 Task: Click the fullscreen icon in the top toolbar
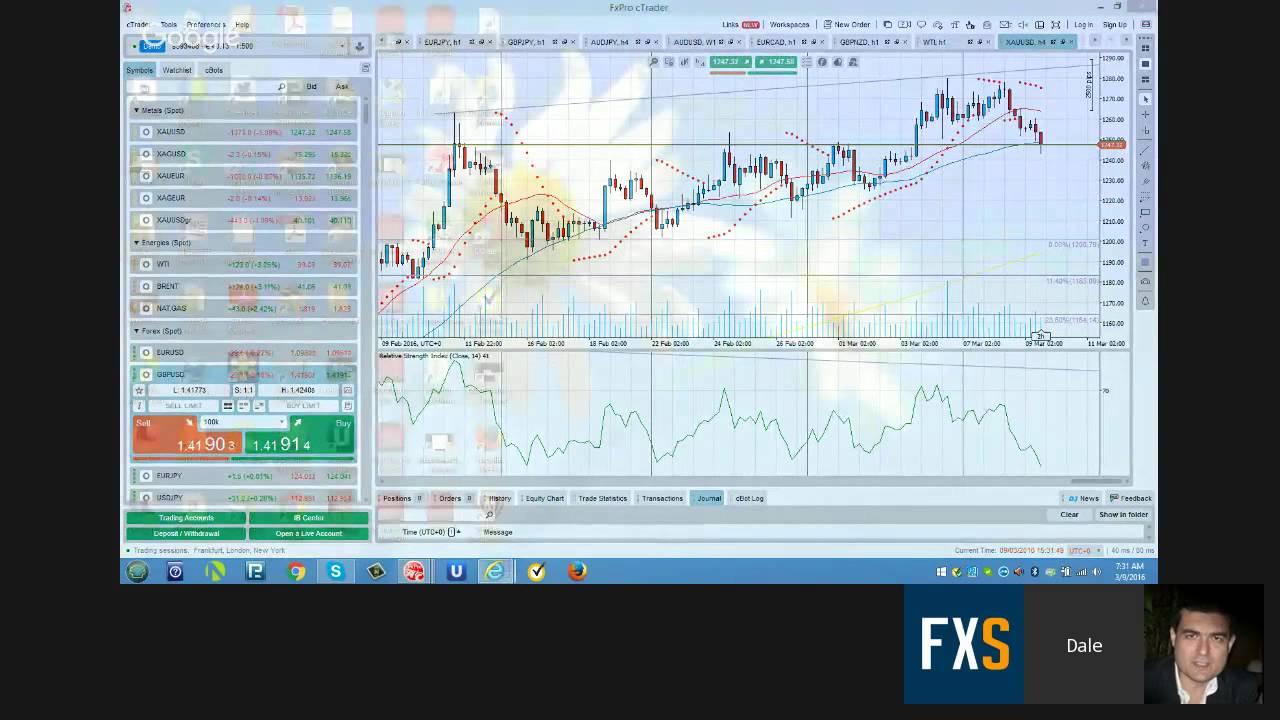click(1055, 25)
